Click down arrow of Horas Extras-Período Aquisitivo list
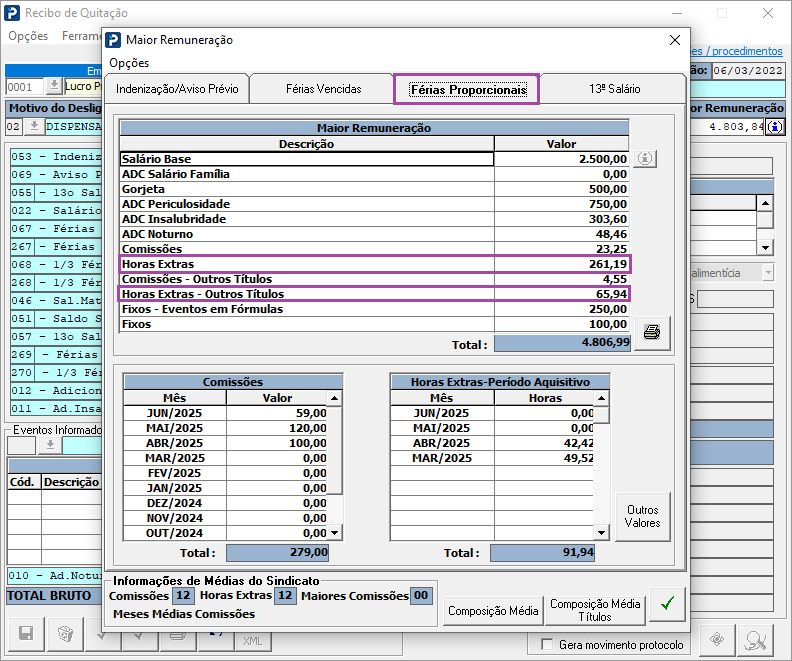The image size is (792, 661). tap(601, 533)
